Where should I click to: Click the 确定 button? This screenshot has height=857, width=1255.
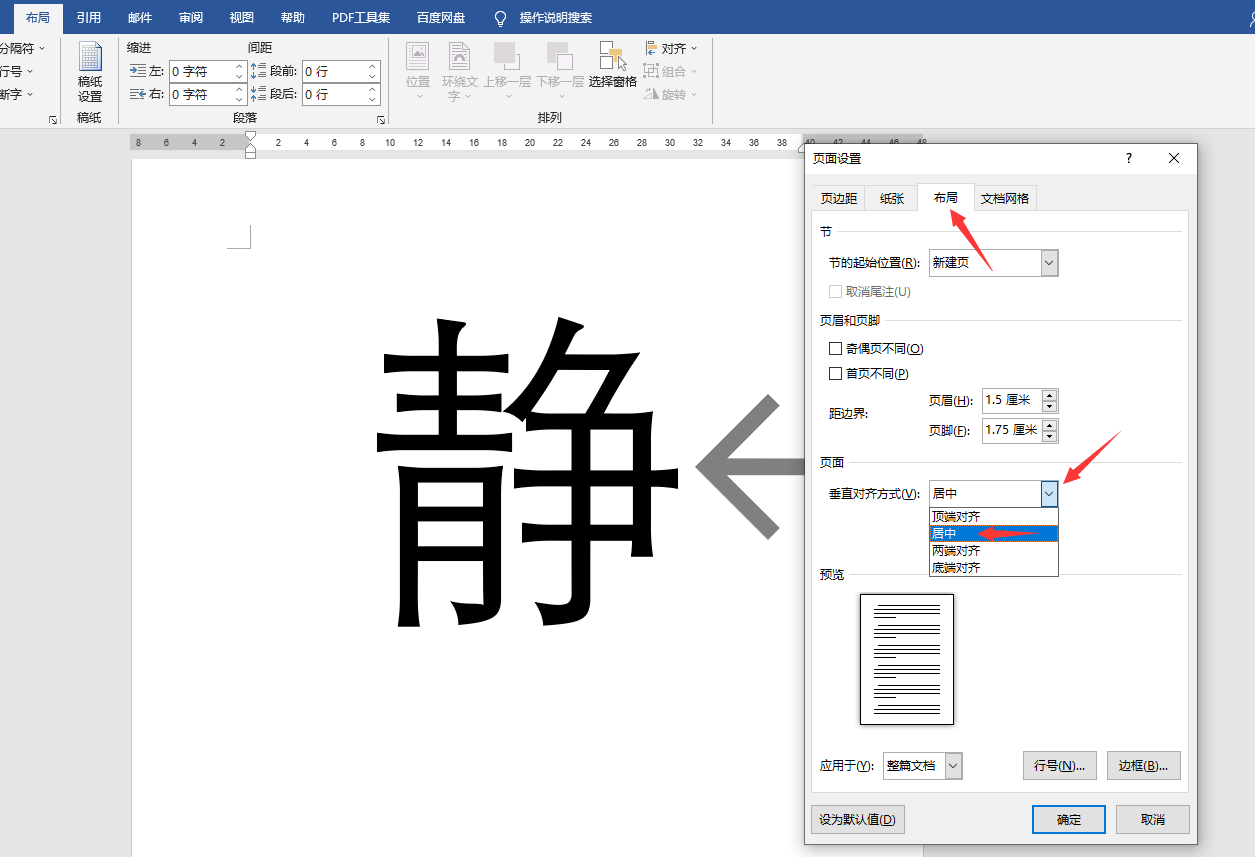pos(1068,819)
